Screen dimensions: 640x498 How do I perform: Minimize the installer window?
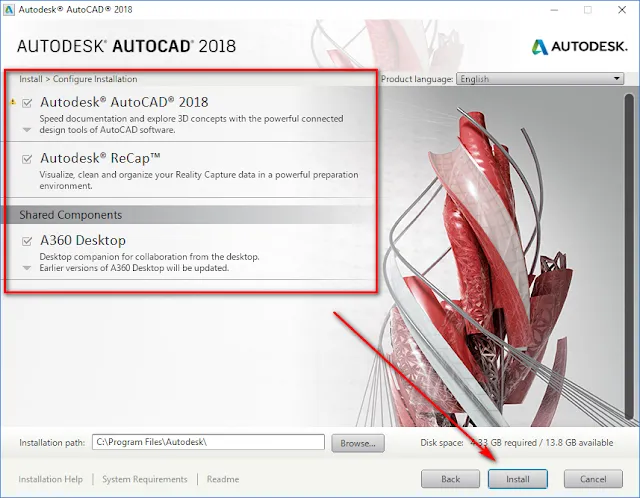(547, 9)
